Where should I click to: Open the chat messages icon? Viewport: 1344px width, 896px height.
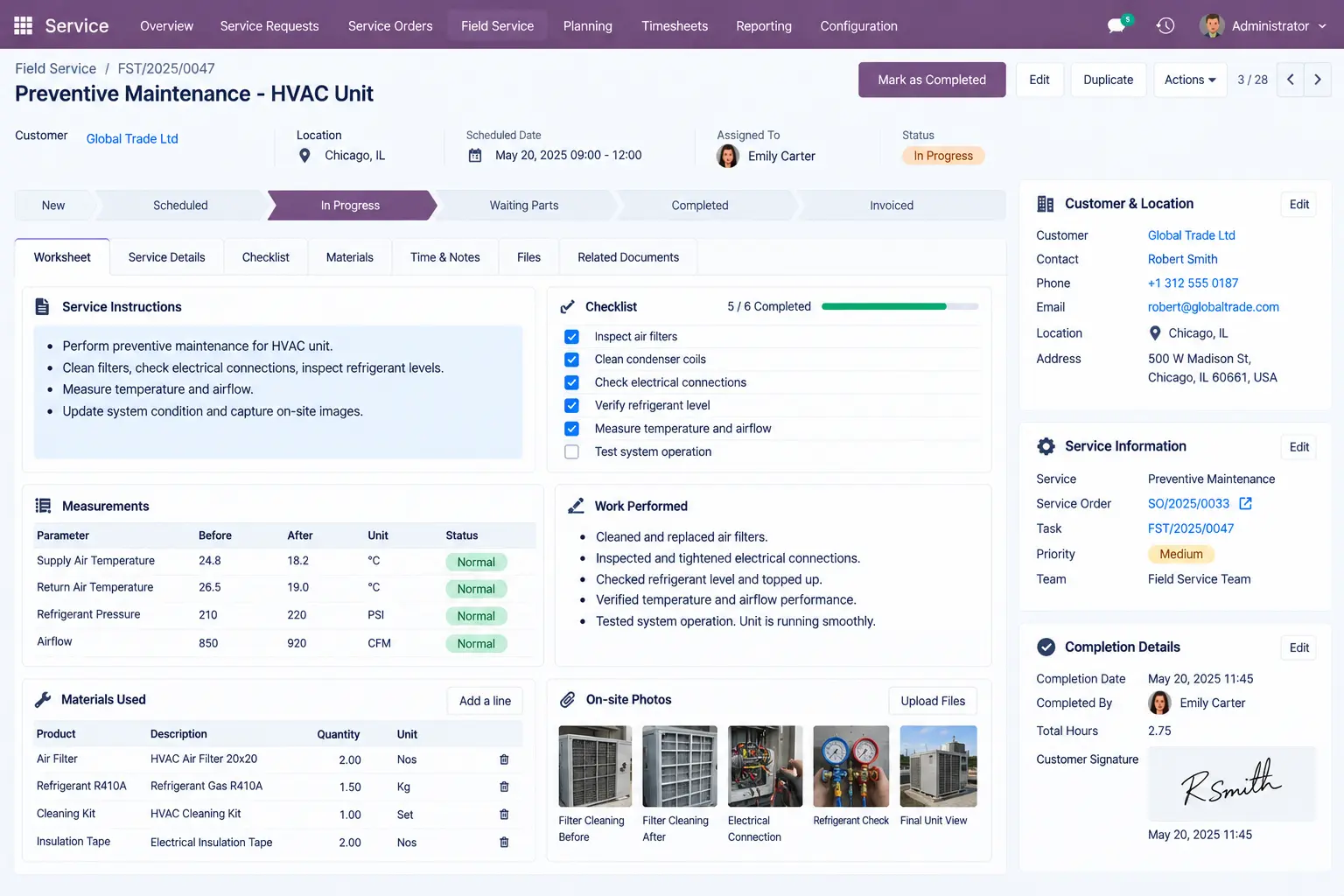(1116, 25)
